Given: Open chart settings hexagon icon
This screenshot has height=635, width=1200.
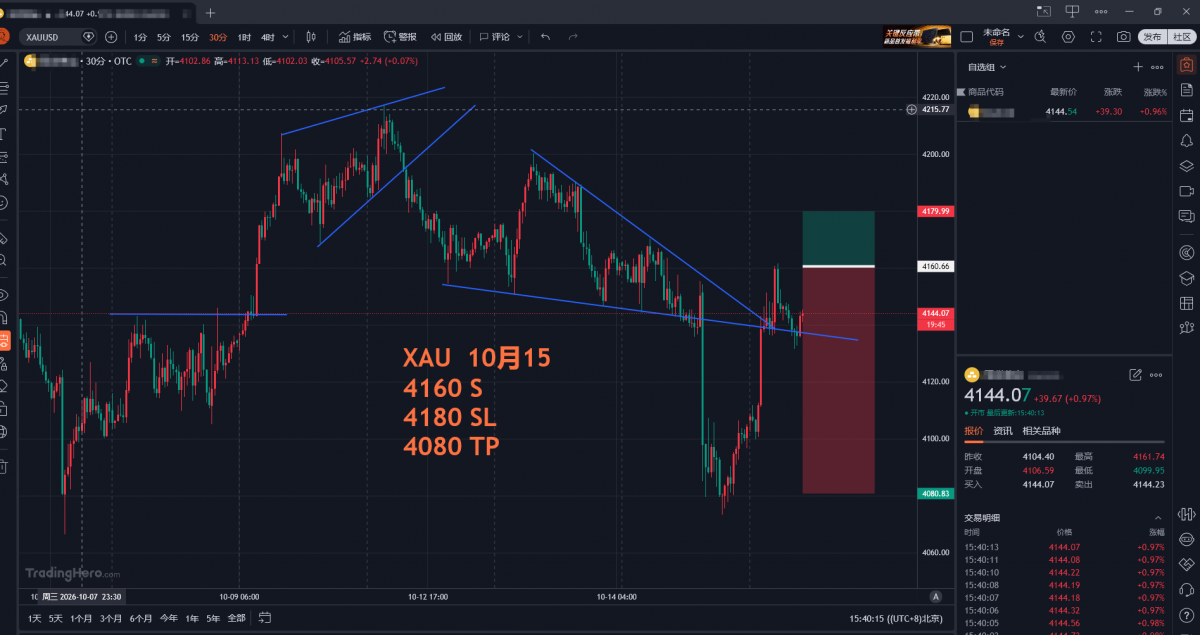Looking at the screenshot, I should click(1068, 37).
